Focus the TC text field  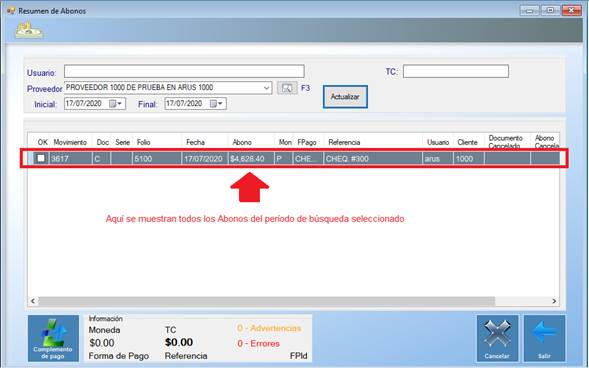(x=456, y=71)
